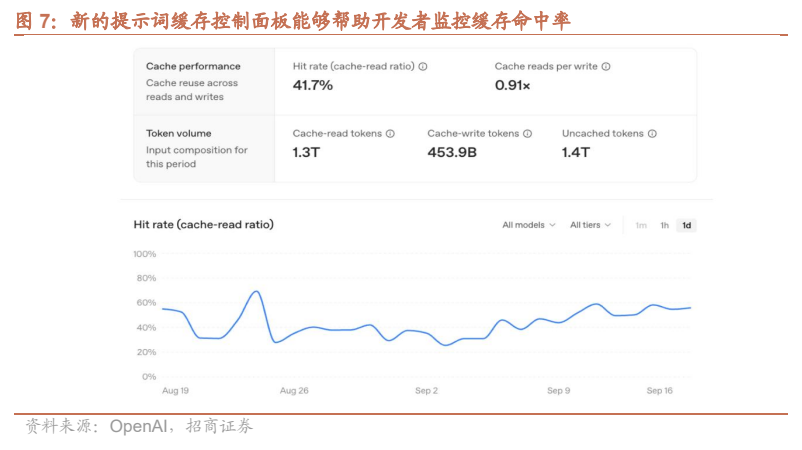Image resolution: width=802 pixels, height=450 pixels.
Task: Click the 453.9B cache-write tokens value
Action: click(452, 152)
